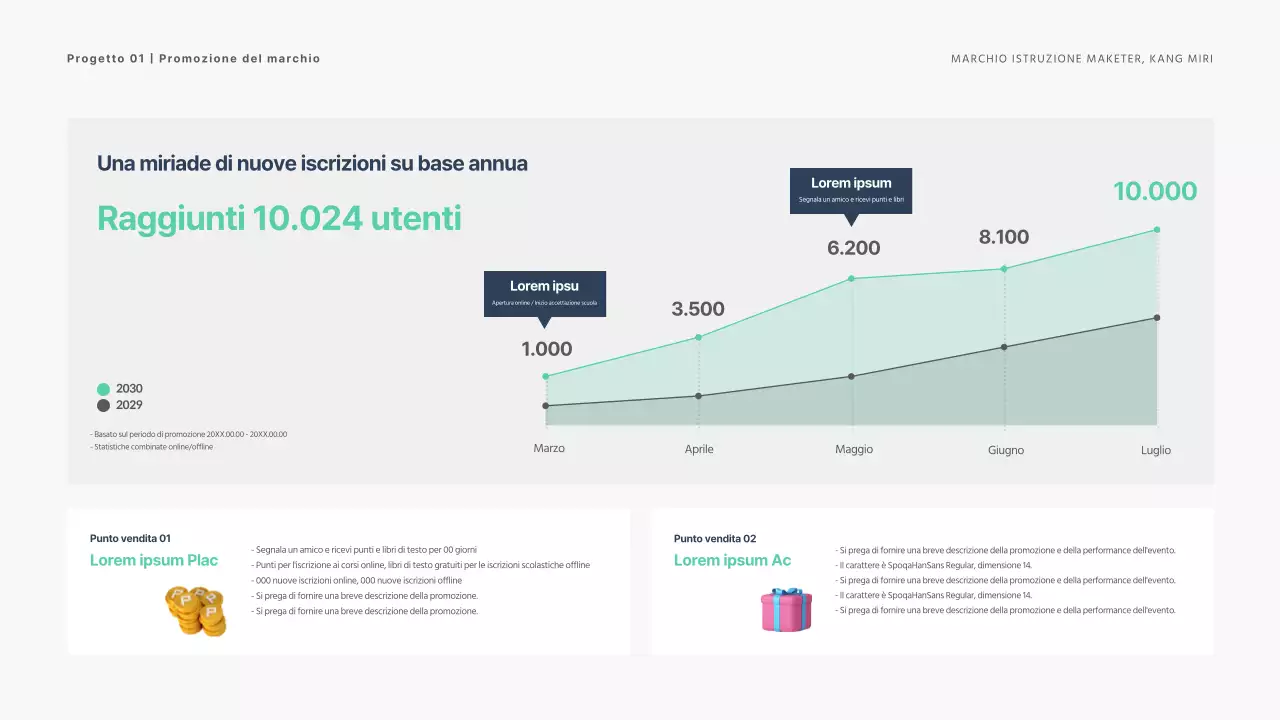Click the 'Raggiunti 10.024 utenti' headline

tap(279, 218)
